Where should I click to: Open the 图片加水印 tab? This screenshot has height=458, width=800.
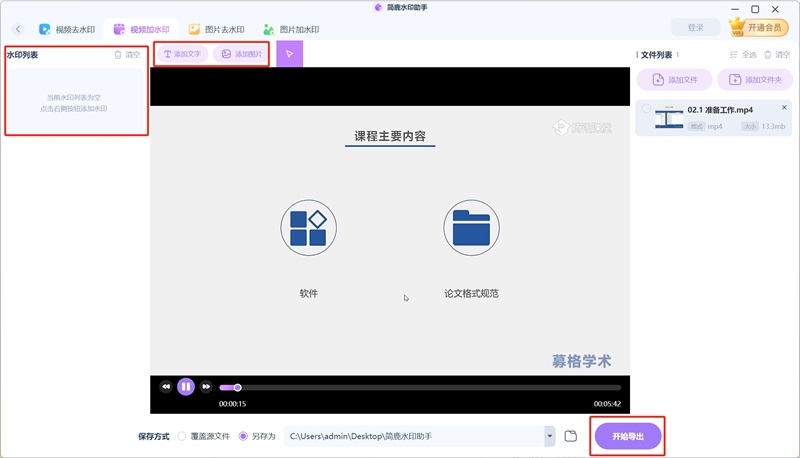[291, 30]
